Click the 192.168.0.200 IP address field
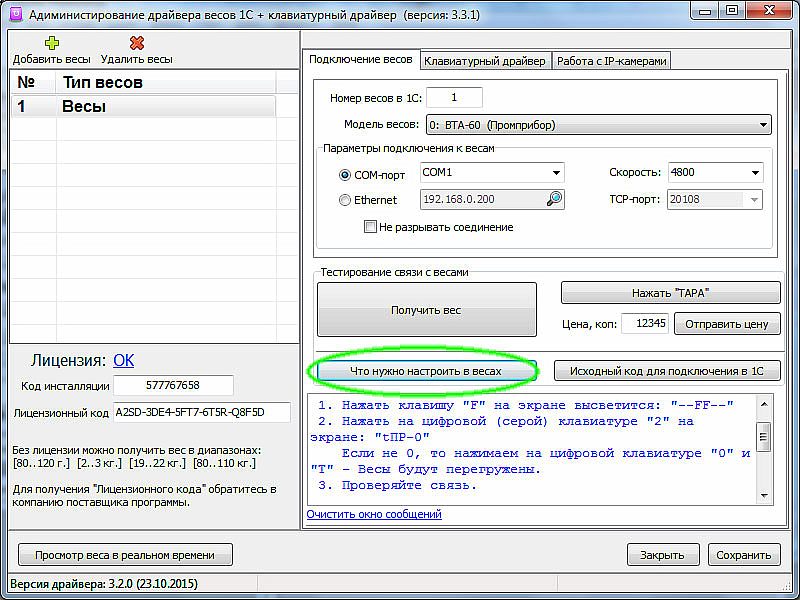The height and width of the screenshot is (600, 800). point(483,199)
